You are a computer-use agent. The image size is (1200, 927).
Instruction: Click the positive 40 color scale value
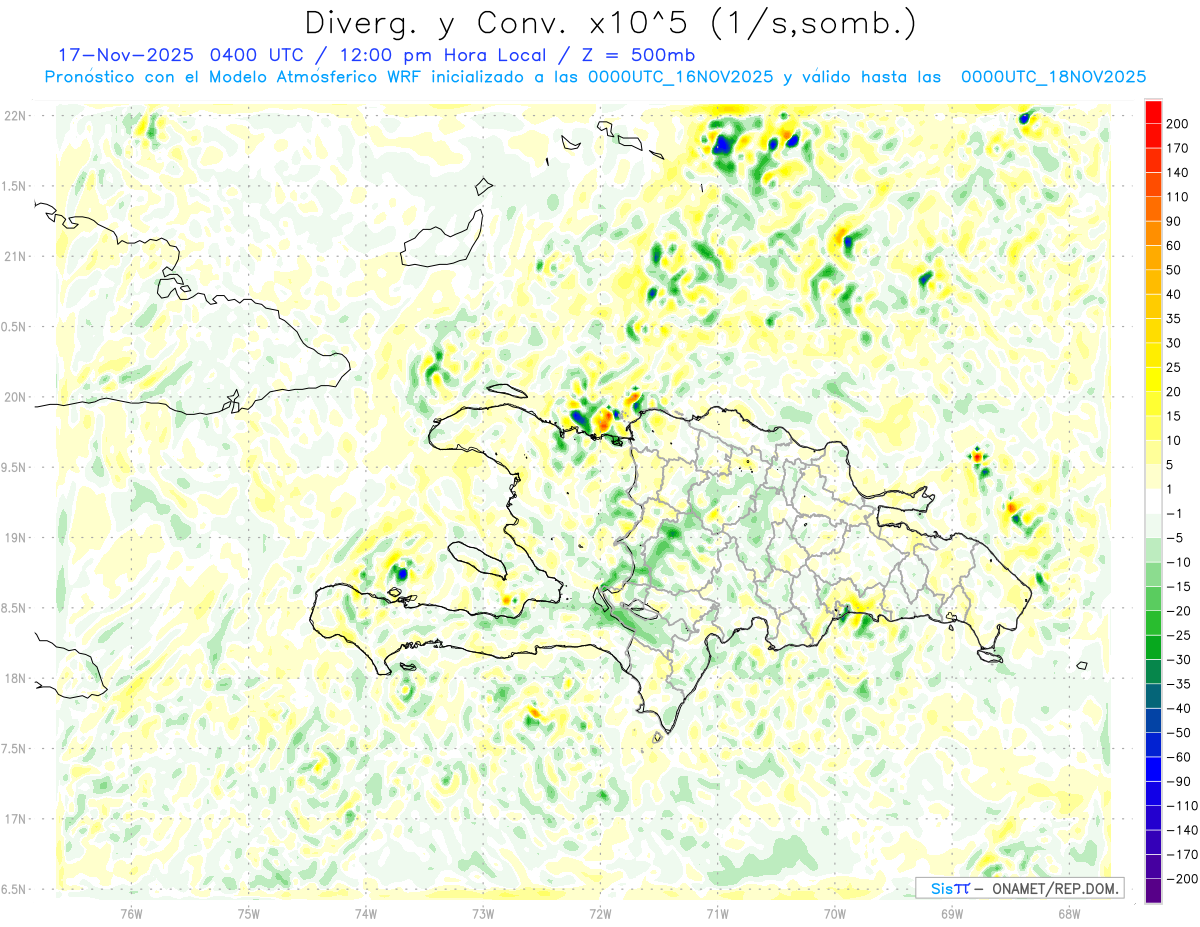tap(1175, 295)
